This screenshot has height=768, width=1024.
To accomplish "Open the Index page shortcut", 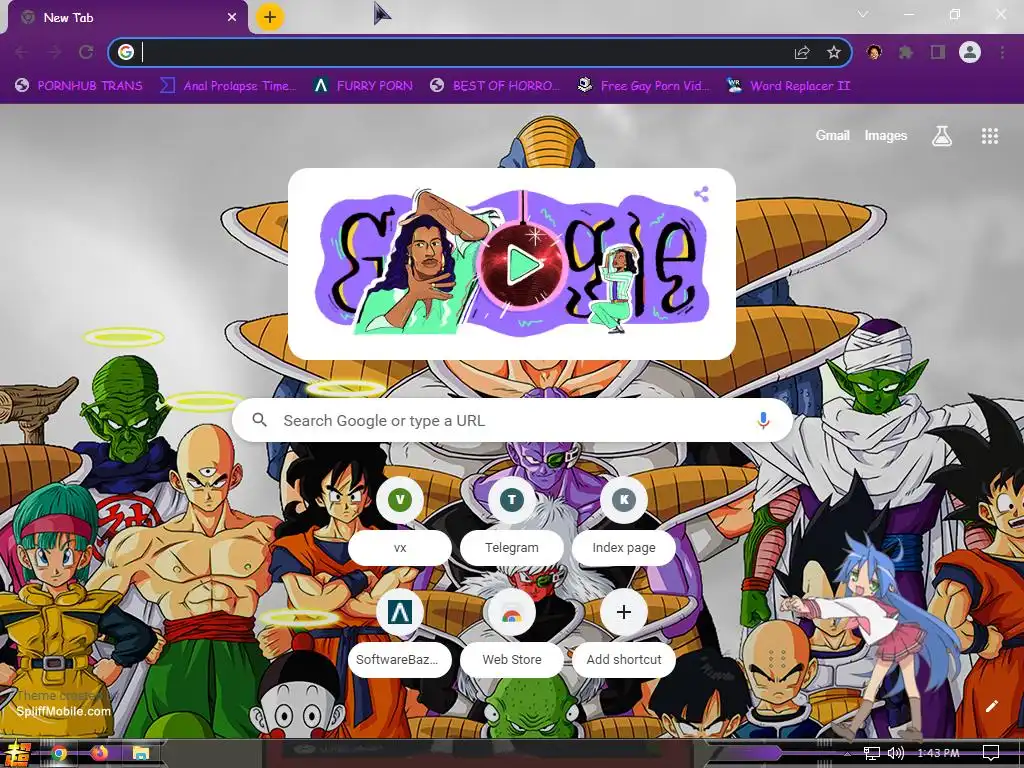I will (624, 522).
